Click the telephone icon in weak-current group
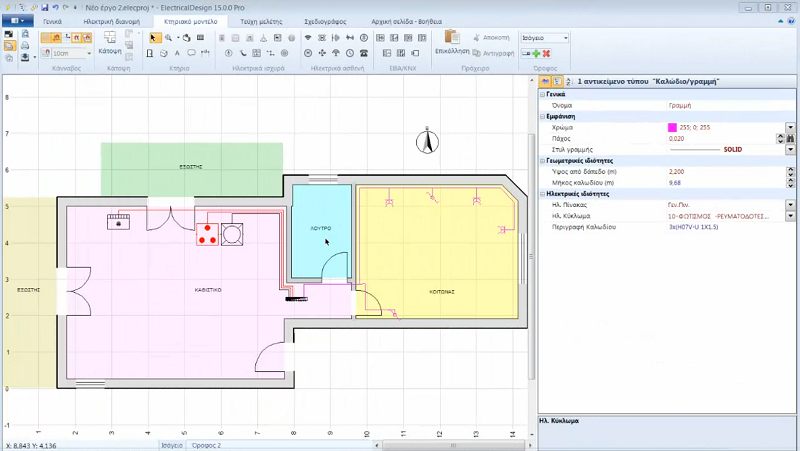800x451 pixels. (x=365, y=53)
